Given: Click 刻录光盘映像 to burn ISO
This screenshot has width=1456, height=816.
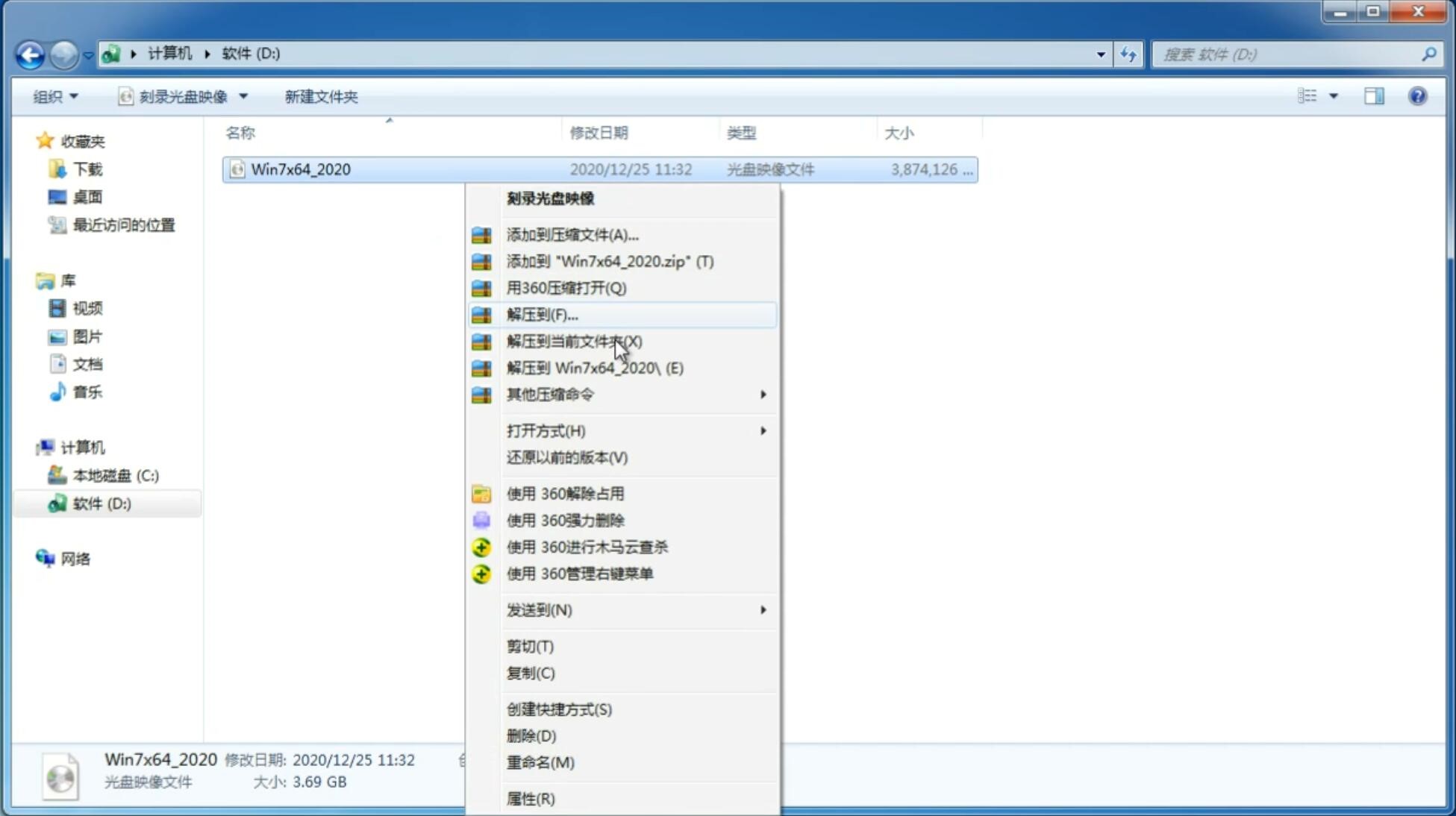Looking at the screenshot, I should [551, 198].
